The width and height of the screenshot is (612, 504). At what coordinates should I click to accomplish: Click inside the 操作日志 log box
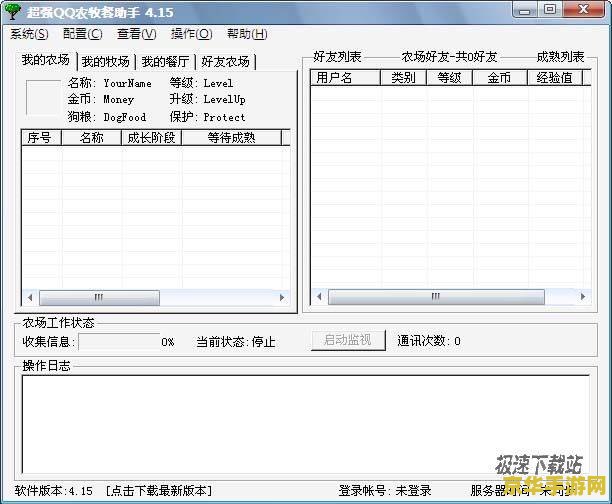coord(306,424)
